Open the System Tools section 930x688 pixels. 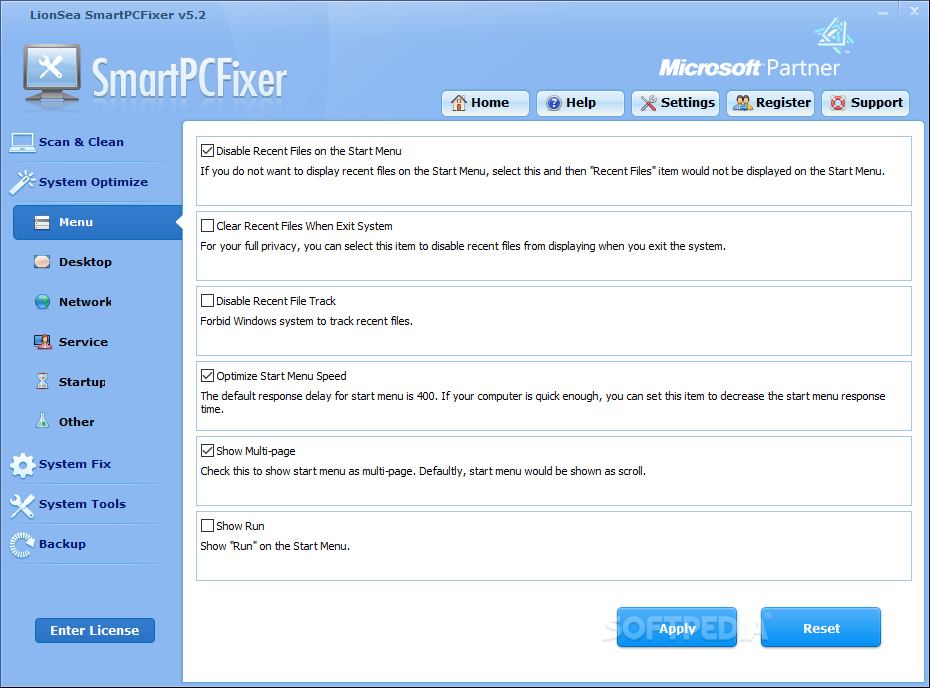[82, 504]
